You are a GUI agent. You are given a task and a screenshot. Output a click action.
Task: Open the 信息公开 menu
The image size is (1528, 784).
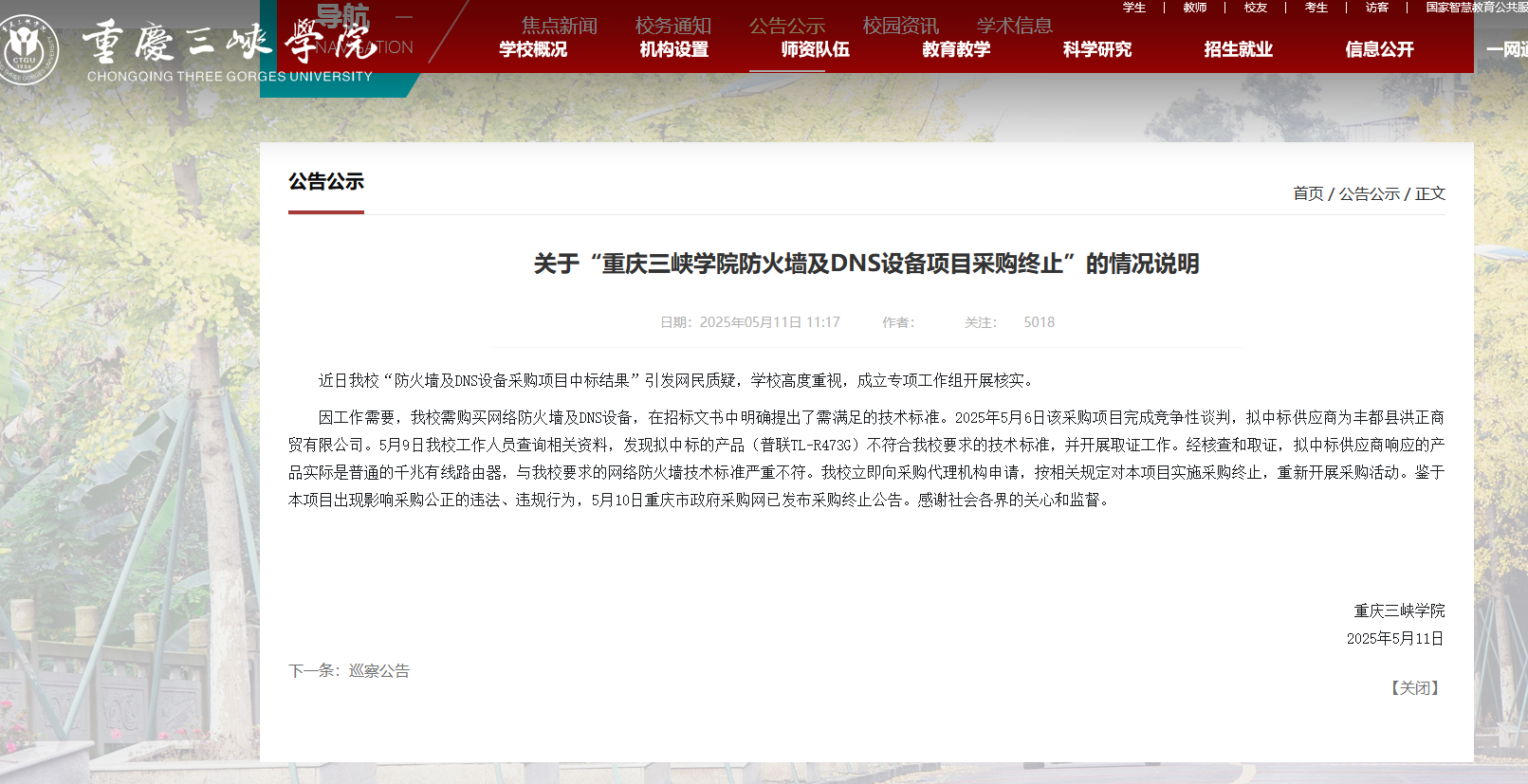[1379, 49]
